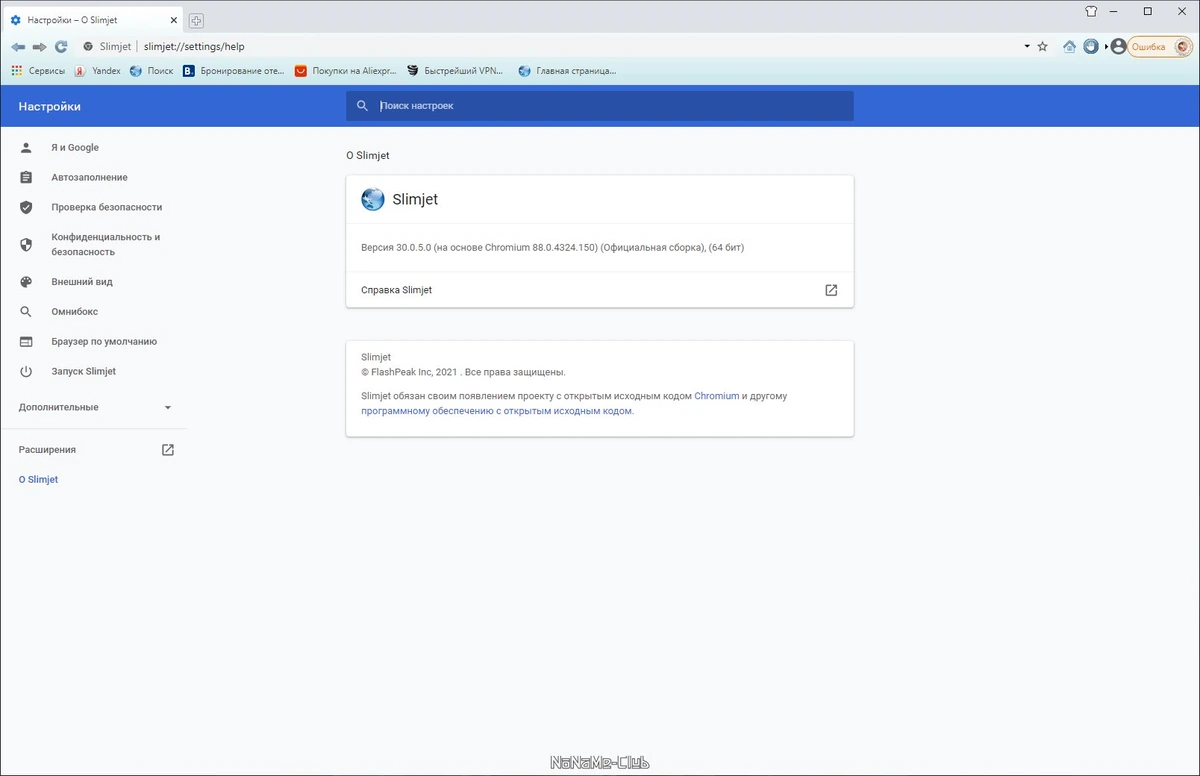The image size is (1200, 776).
Task: Click the 'Slimjet' site chip in address bar
Action: point(107,46)
